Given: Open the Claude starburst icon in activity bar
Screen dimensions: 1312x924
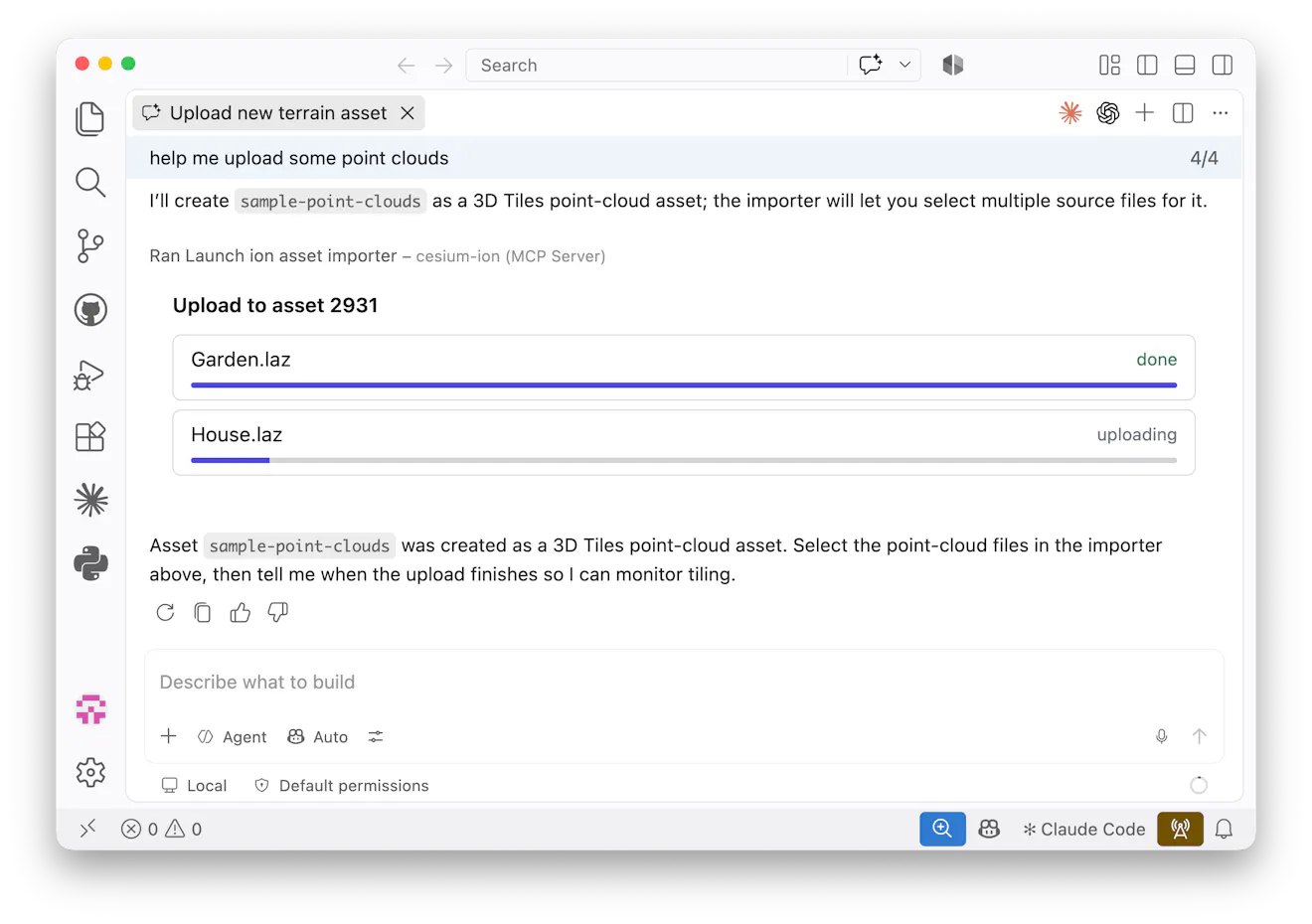Looking at the screenshot, I should coord(90,500).
